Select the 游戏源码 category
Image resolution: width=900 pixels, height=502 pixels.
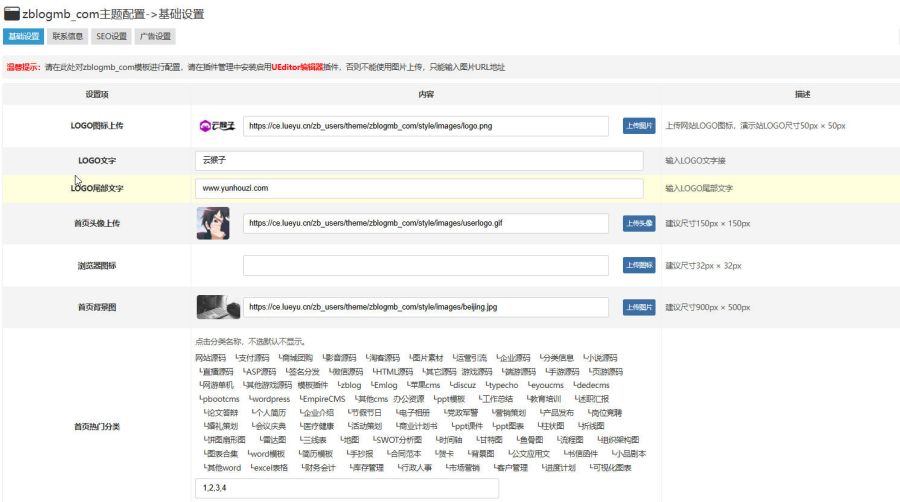[x=476, y=372]
